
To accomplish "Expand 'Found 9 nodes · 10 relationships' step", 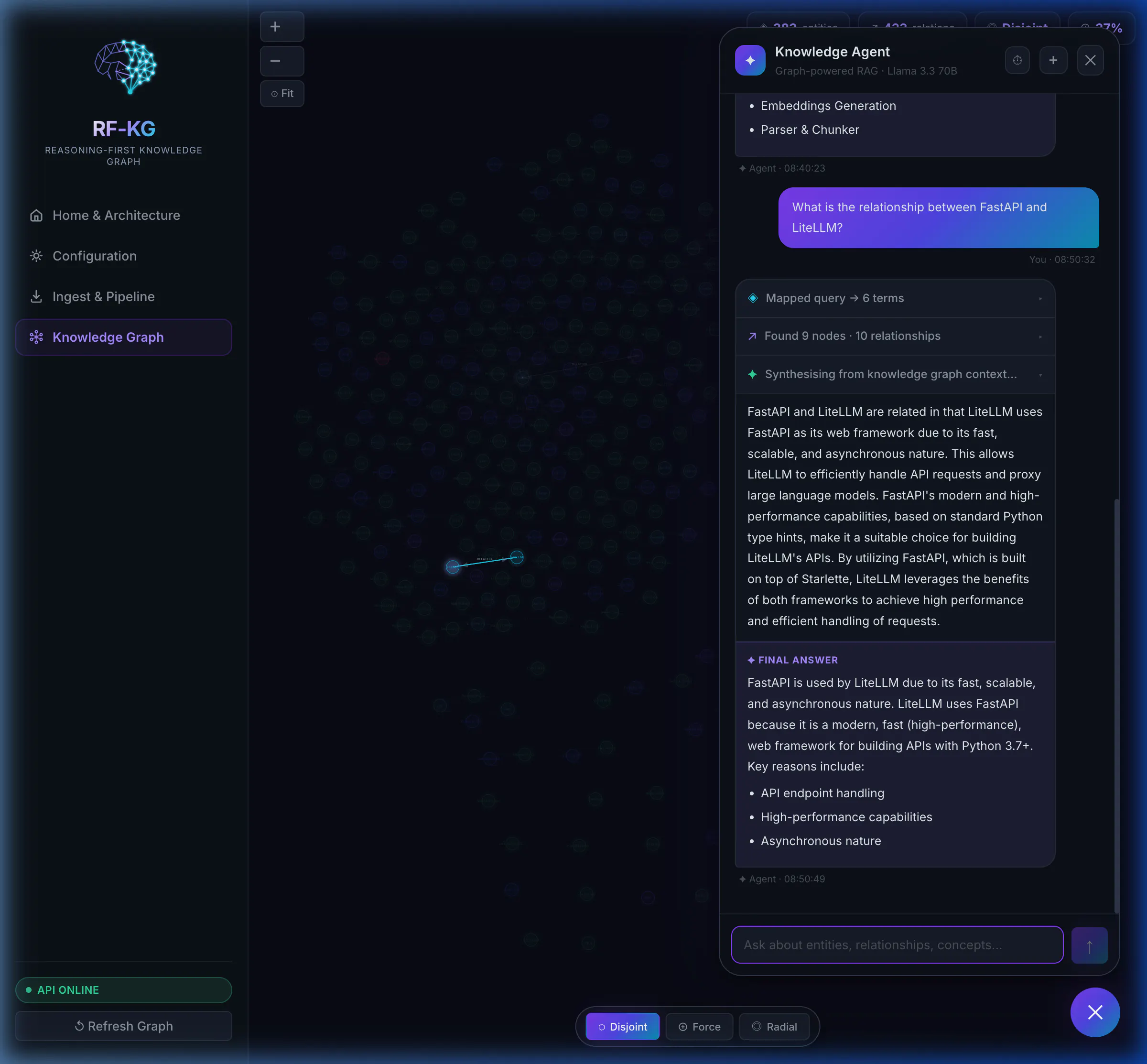I will point(895,336).
